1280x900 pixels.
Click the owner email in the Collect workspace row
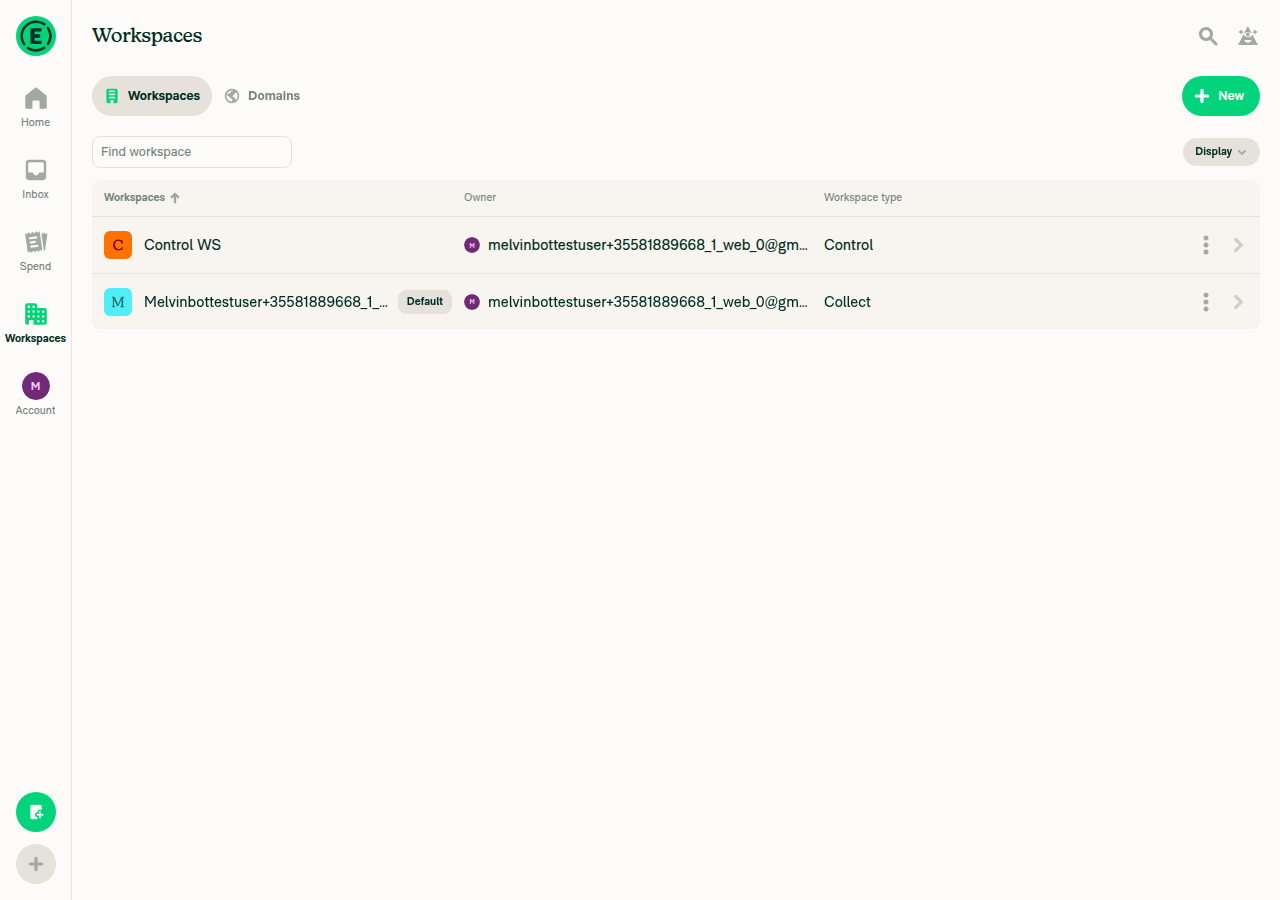coord(648,302)
